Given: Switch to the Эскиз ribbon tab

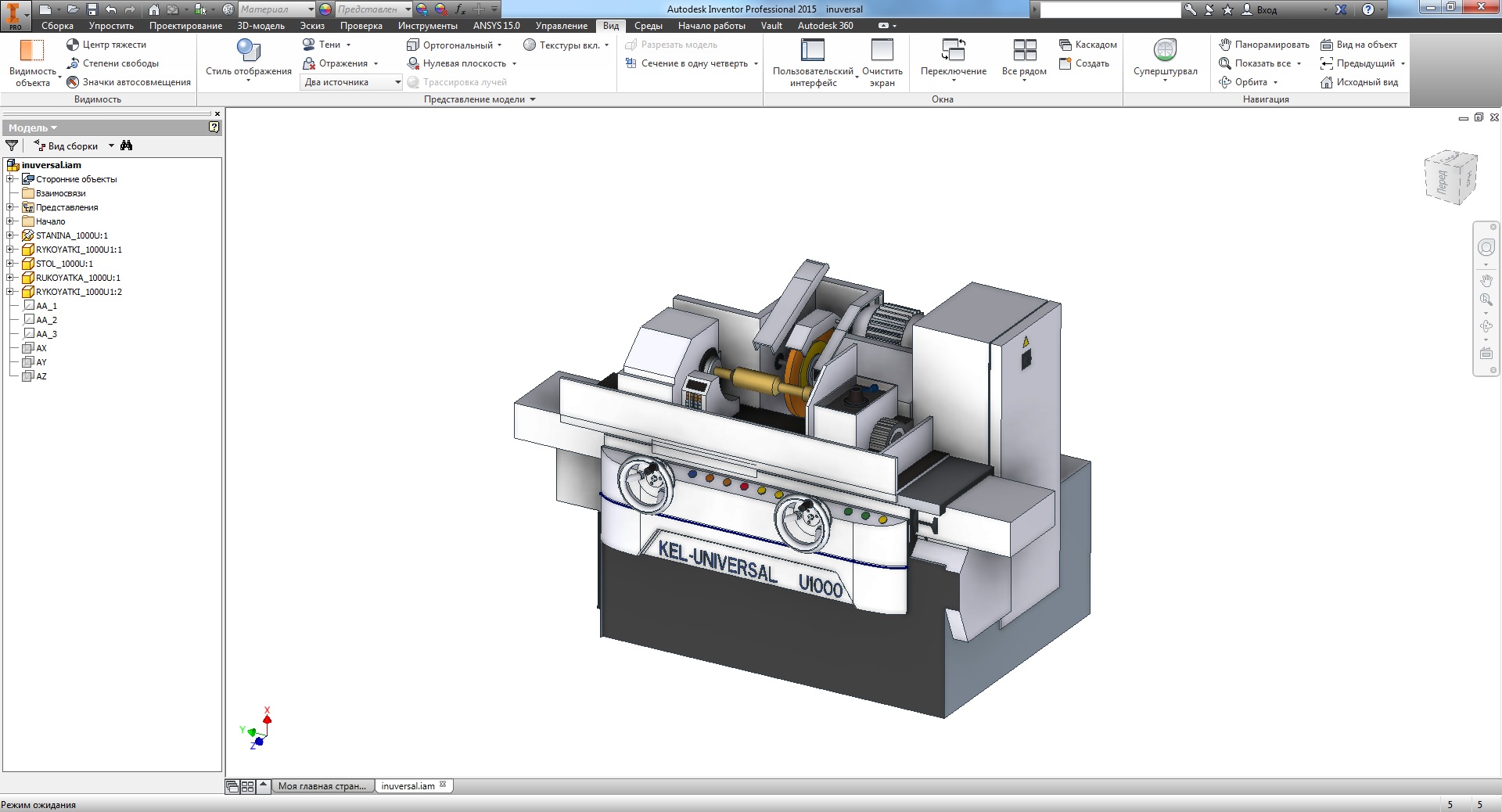Looking at the screenshot, I should [312, 26].
